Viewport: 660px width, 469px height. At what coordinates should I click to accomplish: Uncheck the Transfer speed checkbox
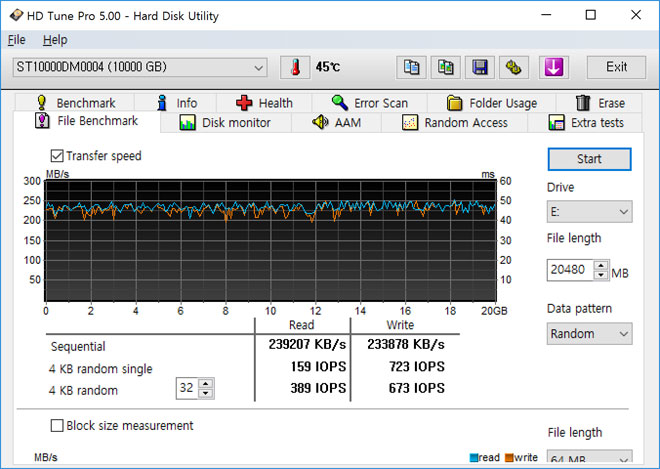(x=57, y=156)
